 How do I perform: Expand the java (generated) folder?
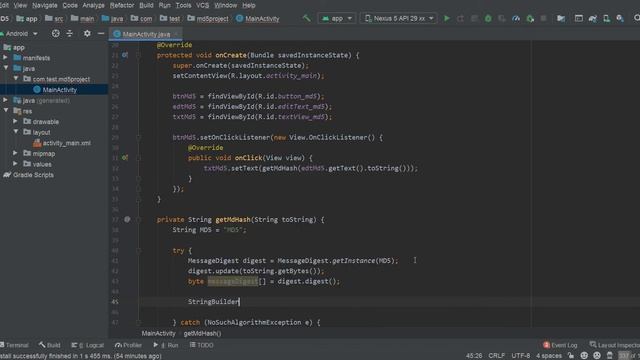(x=6, y=100)
